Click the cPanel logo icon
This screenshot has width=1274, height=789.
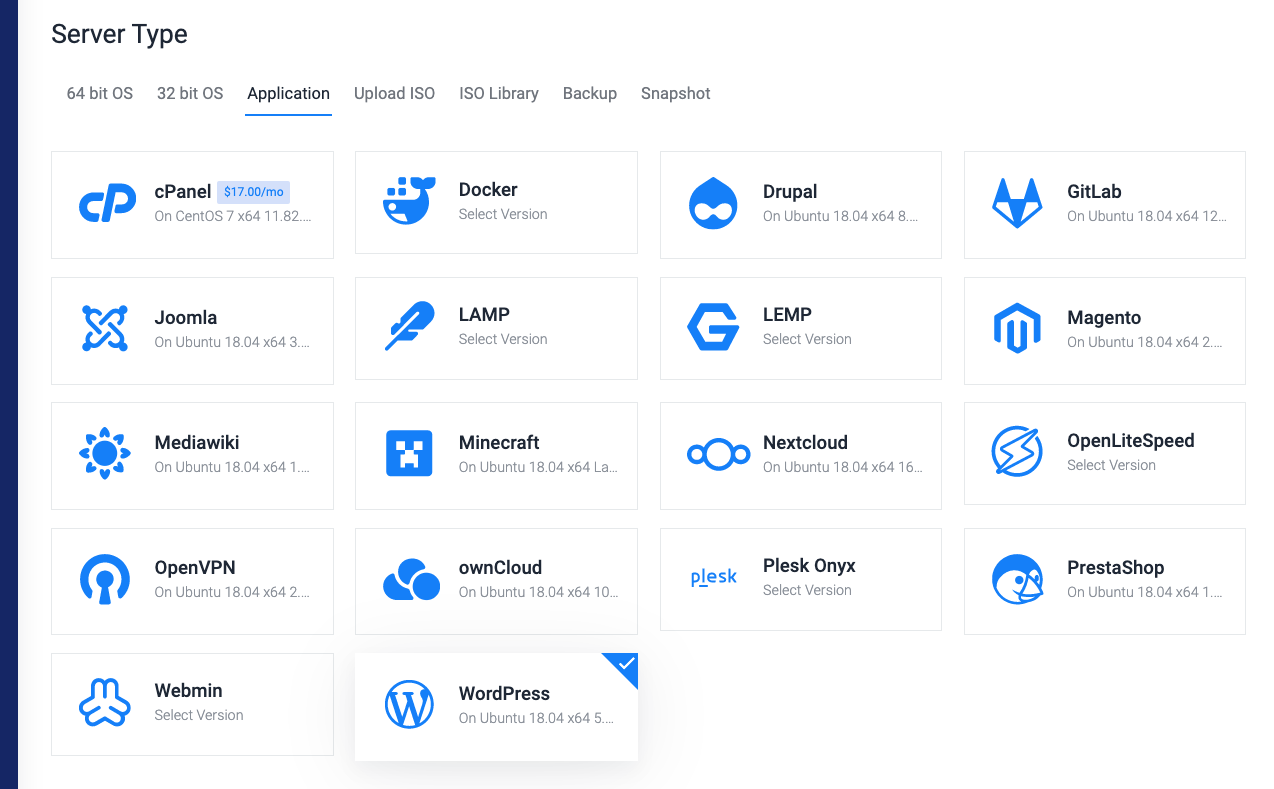107,204
